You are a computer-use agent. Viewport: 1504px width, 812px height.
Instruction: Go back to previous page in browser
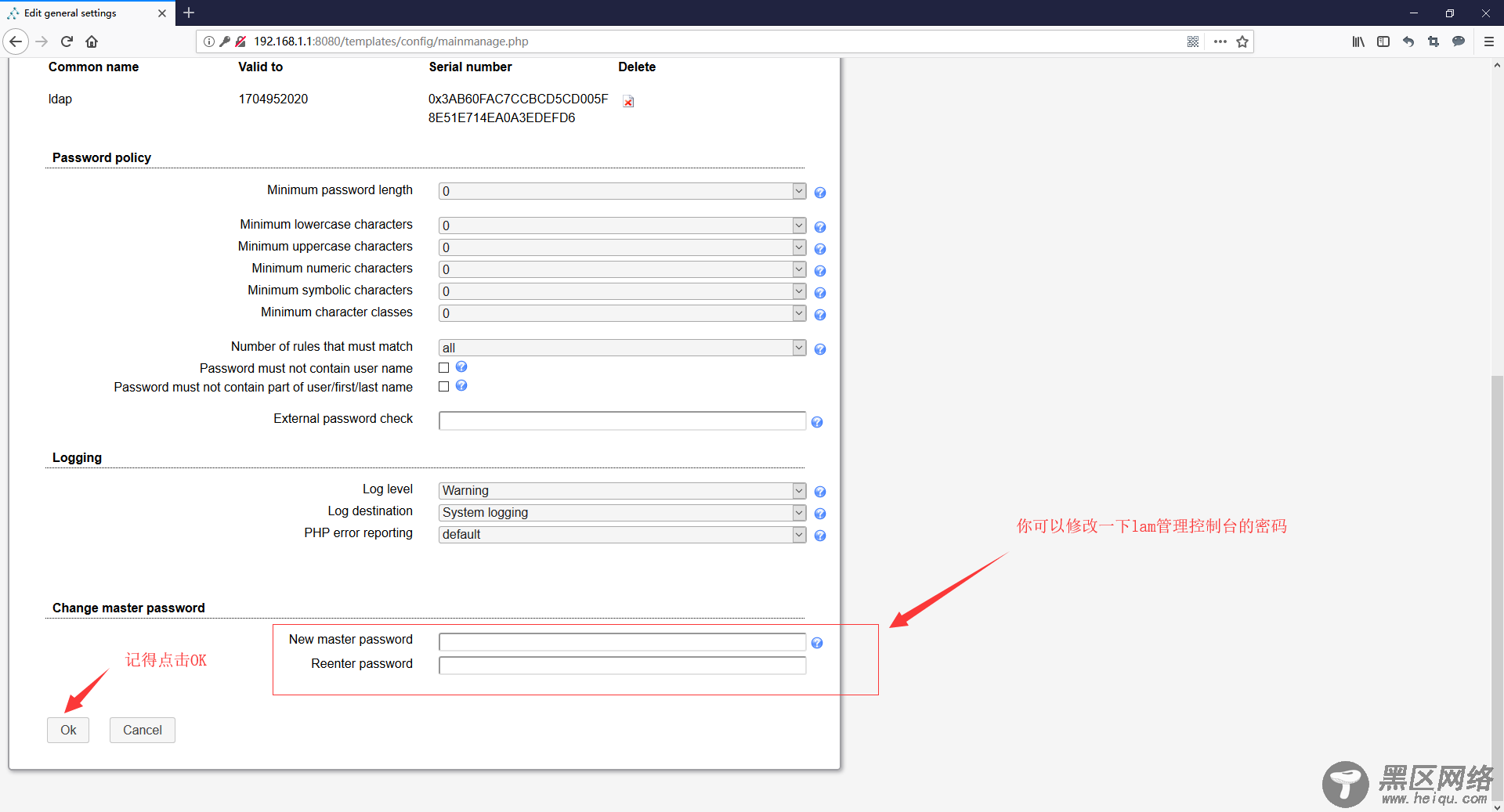(x=16, y=42)
